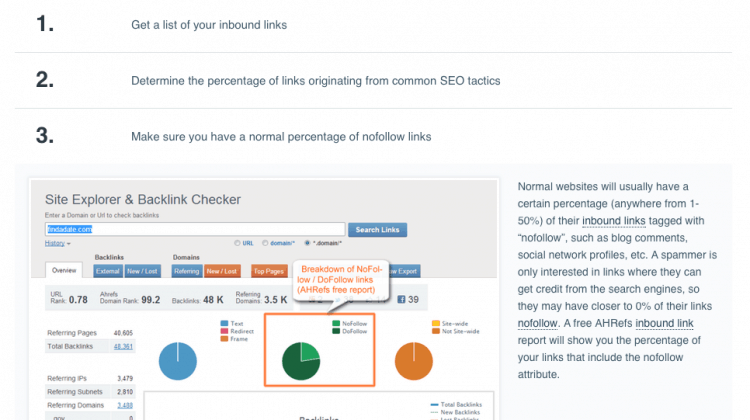
Task: Select the *.domain/* radio button
Action: coord(307,243)
